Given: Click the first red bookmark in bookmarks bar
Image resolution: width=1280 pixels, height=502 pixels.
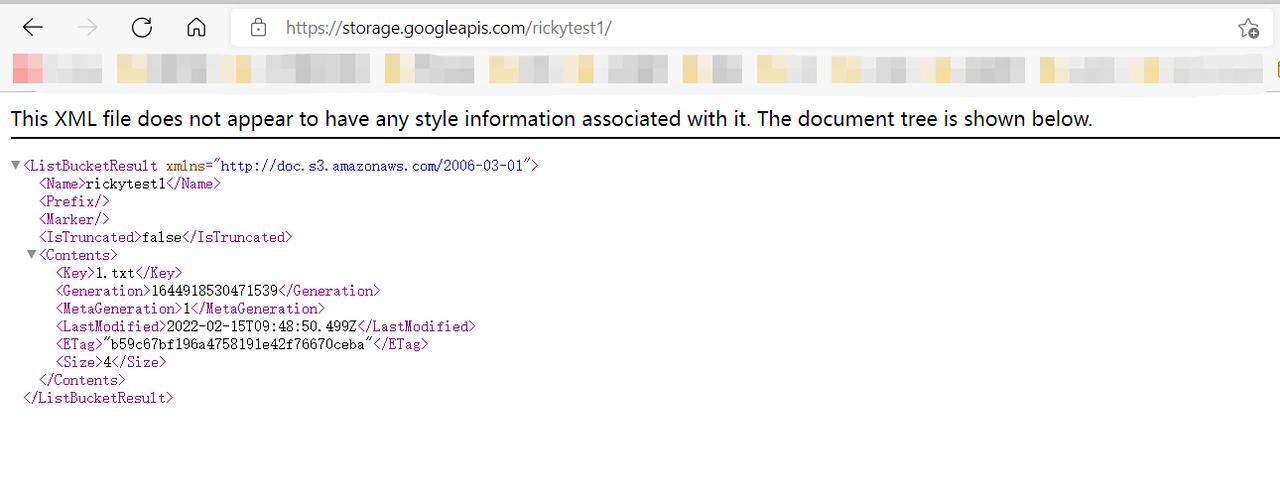Looking at the screenshot, I should click(x=27, y=69).
